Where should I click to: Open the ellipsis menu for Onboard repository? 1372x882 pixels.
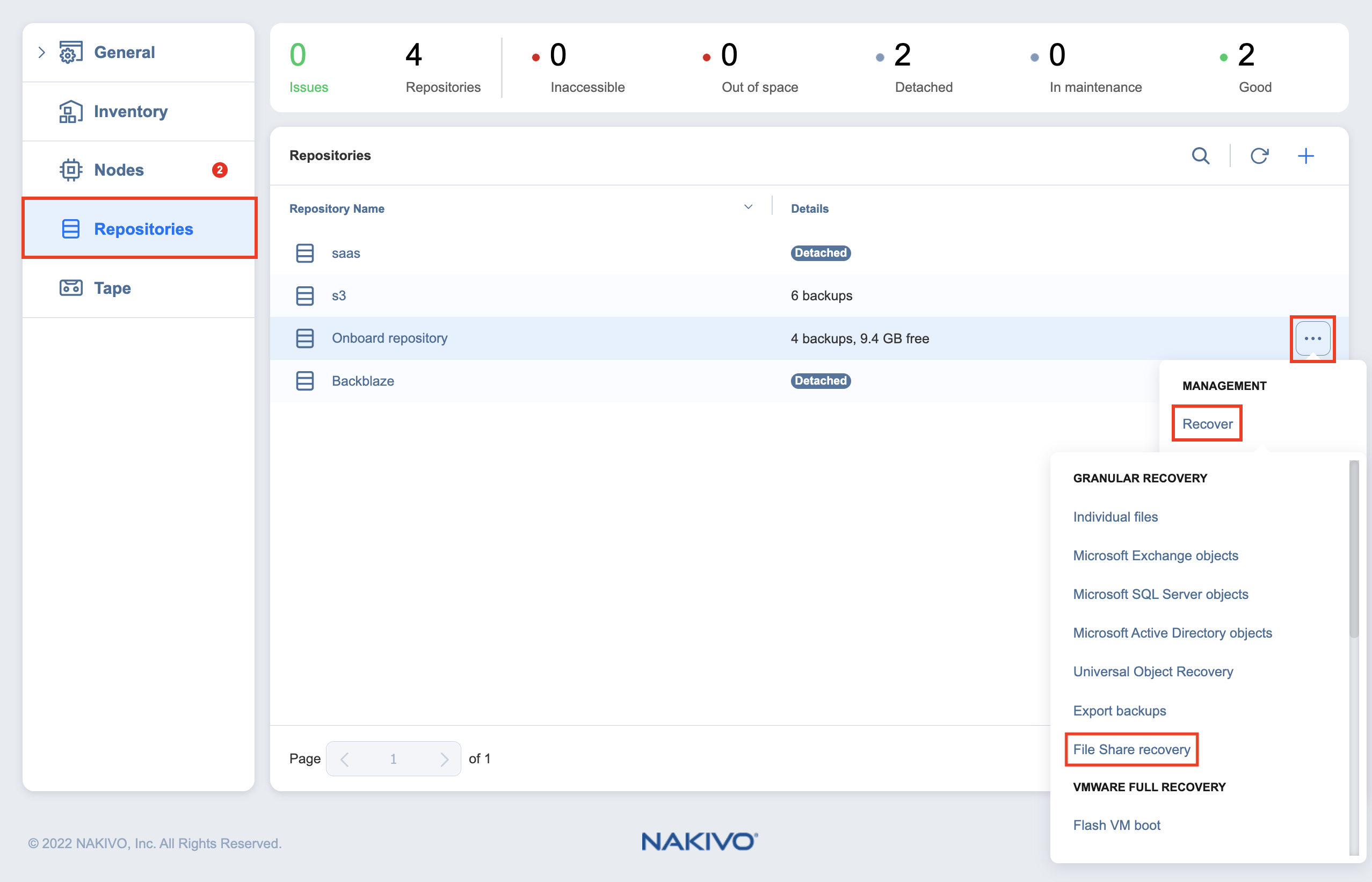[x=1312, y=338]
